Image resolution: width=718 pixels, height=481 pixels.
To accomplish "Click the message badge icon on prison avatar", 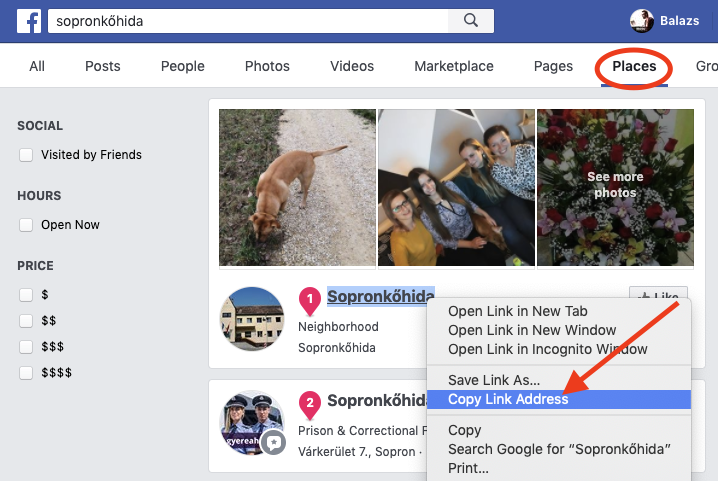I will (274, 443).
